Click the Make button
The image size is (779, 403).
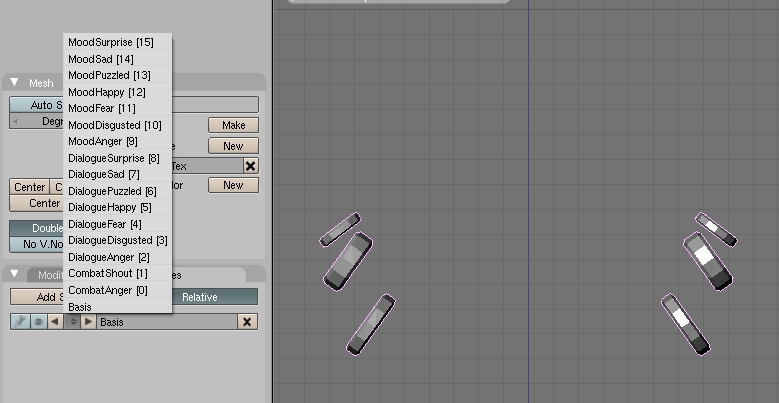pos(233,125)
